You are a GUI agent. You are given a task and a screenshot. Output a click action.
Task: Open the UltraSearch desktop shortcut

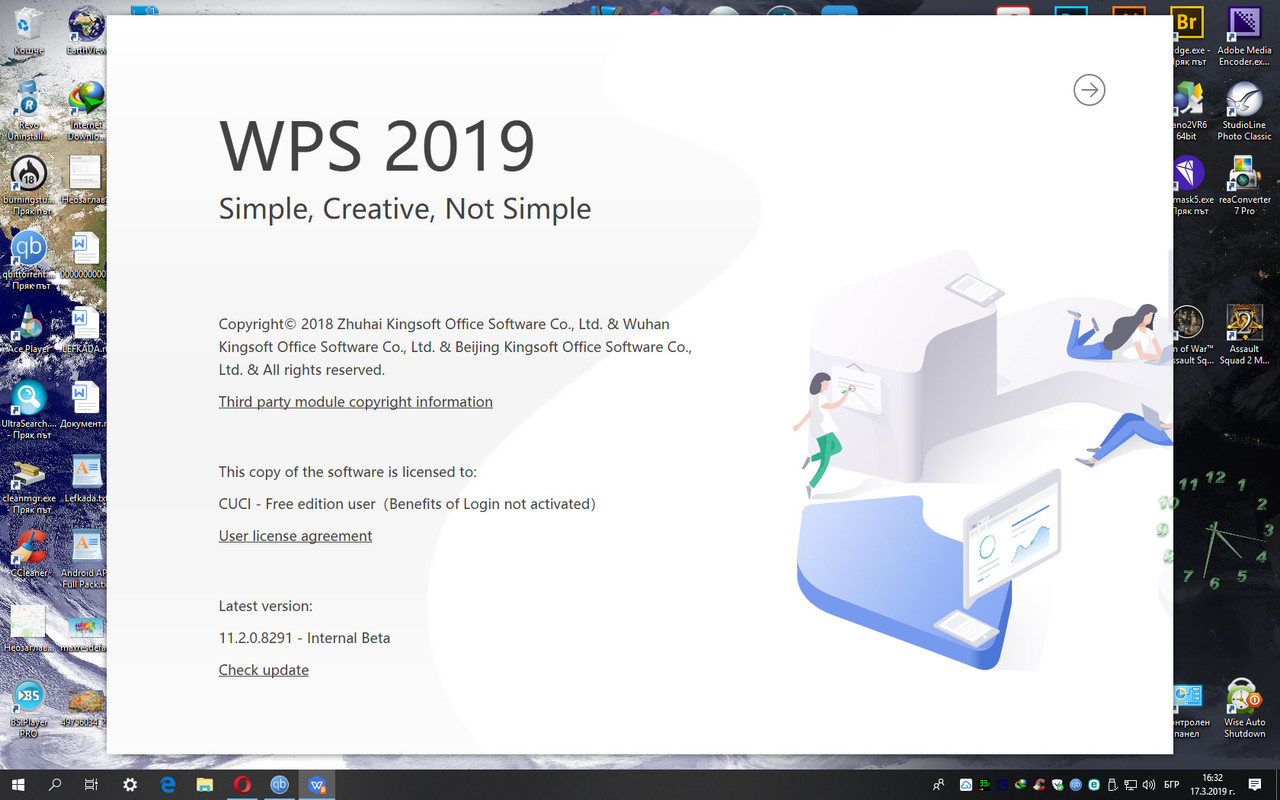click(29, 410)
